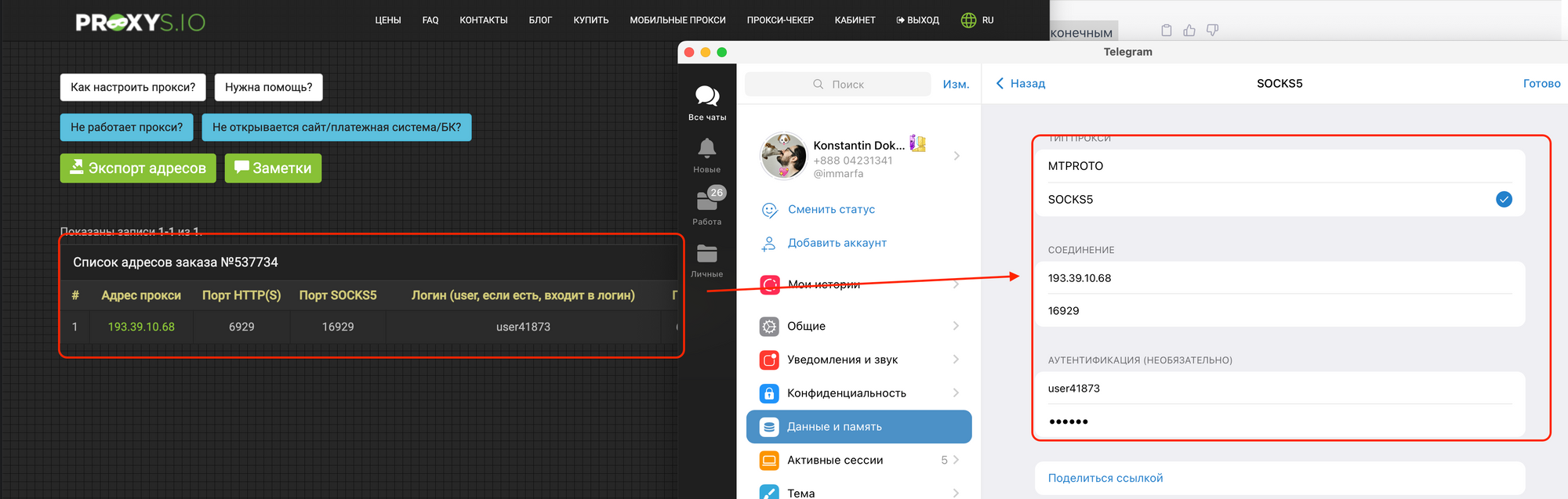The width and height of the screenshot is (1568, 499).
Task: Click the server field 193.39.10.68
Action: pos(1279,278)
